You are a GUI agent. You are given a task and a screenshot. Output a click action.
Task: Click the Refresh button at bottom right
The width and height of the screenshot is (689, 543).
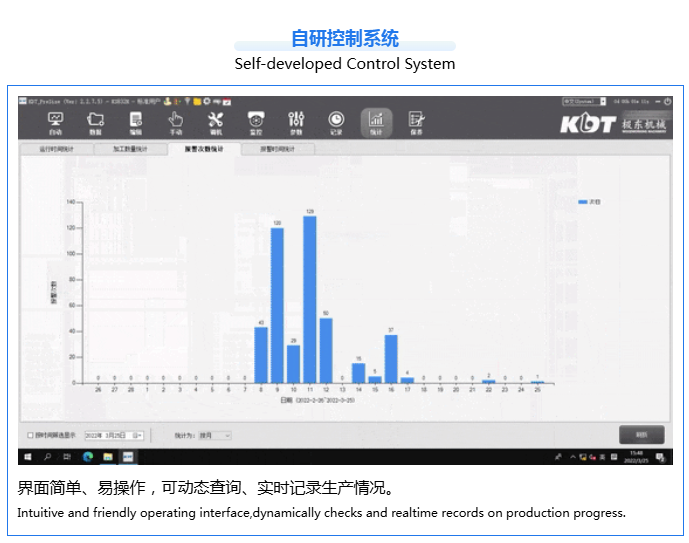pyautogui.click(x=641, y=434)
